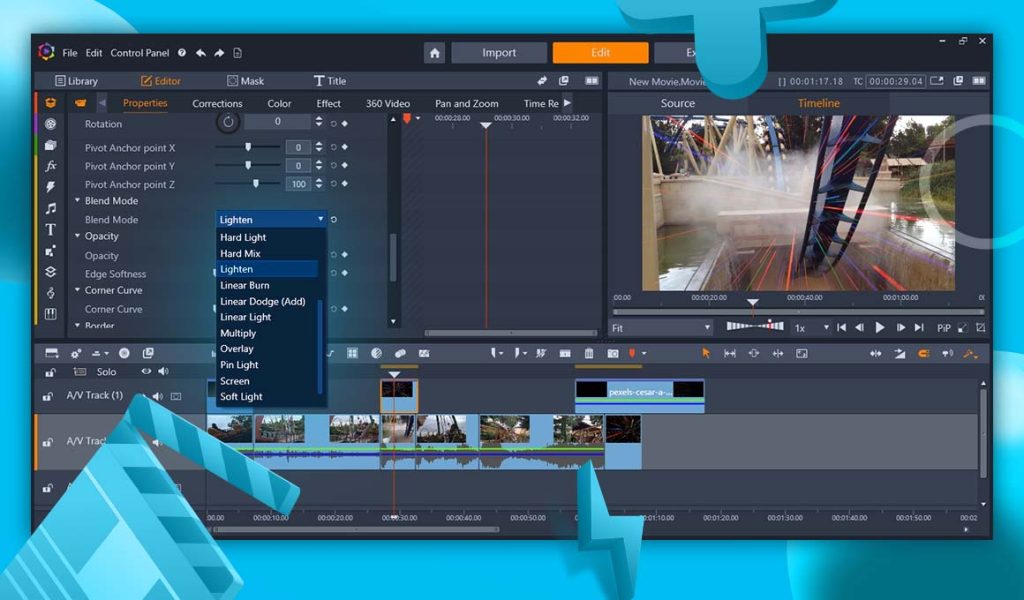Click the rotation dial icon next to Rotation
The width and height of the screenshot is (1024, 600).
point(228,121)
